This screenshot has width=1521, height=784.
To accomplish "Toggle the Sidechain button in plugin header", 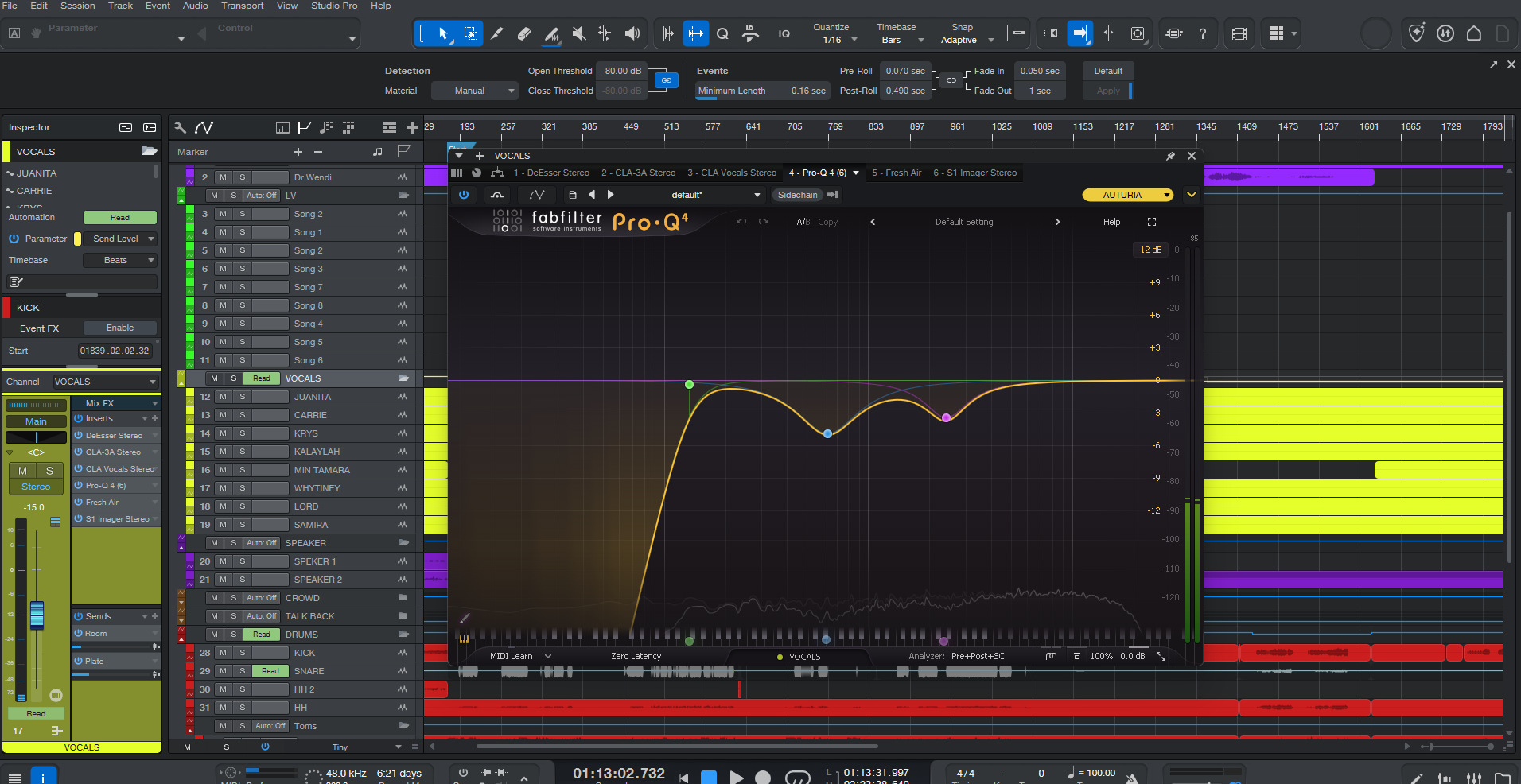I will [797, 195].
